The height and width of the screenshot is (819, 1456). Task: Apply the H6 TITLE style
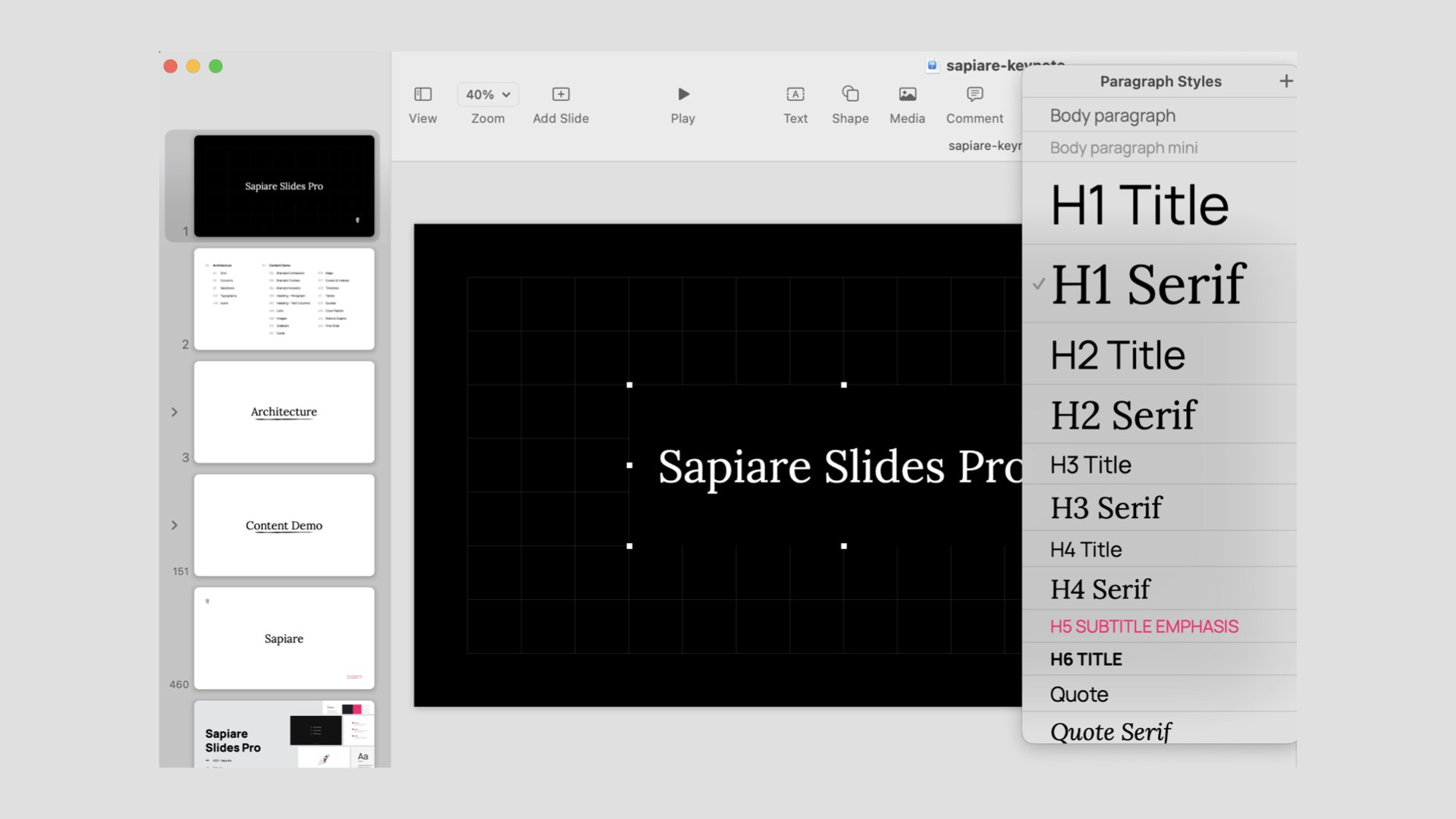coord(1159,659)
